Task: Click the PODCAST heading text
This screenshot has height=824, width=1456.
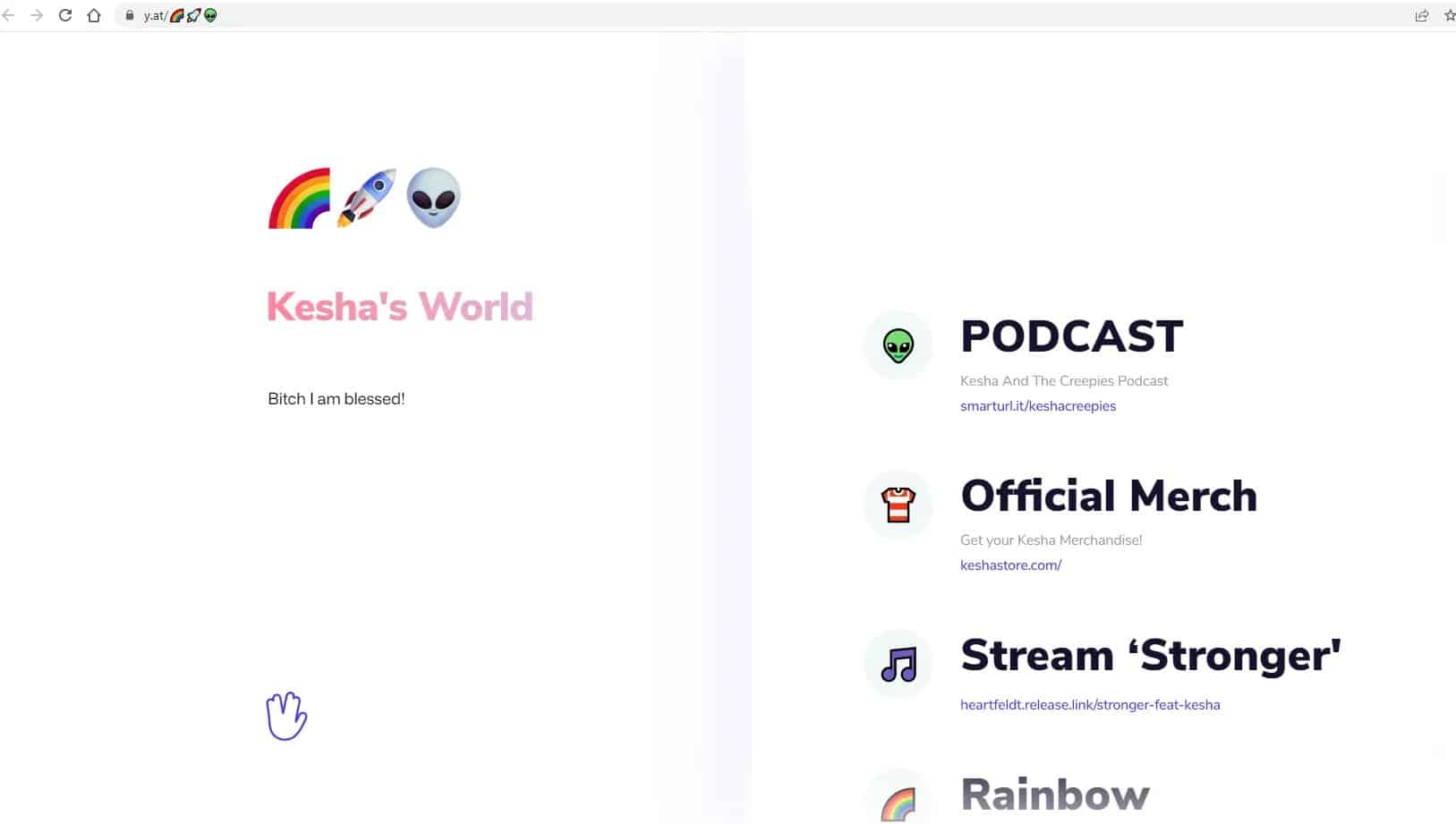Action: [x=1071, y=337]
